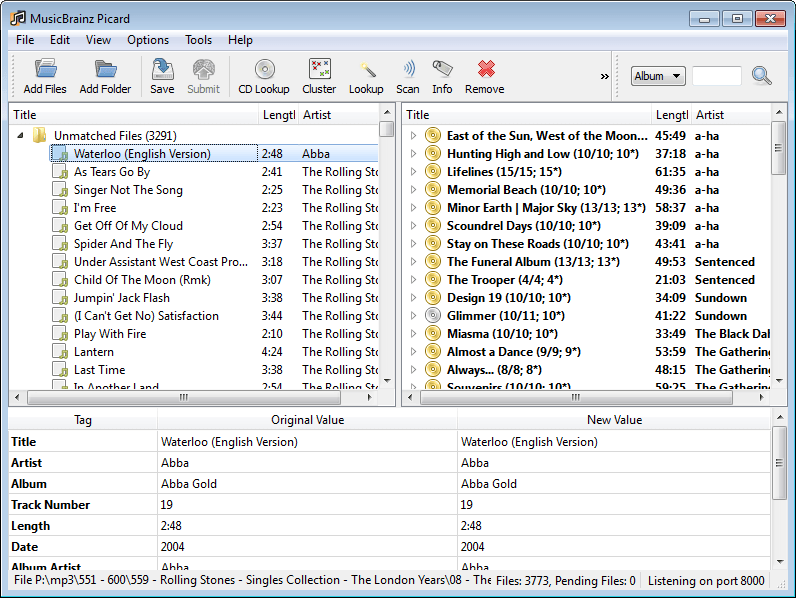796x598 pixels.
Task: Click the Lookup wand icon
Action: click(367, 70)
